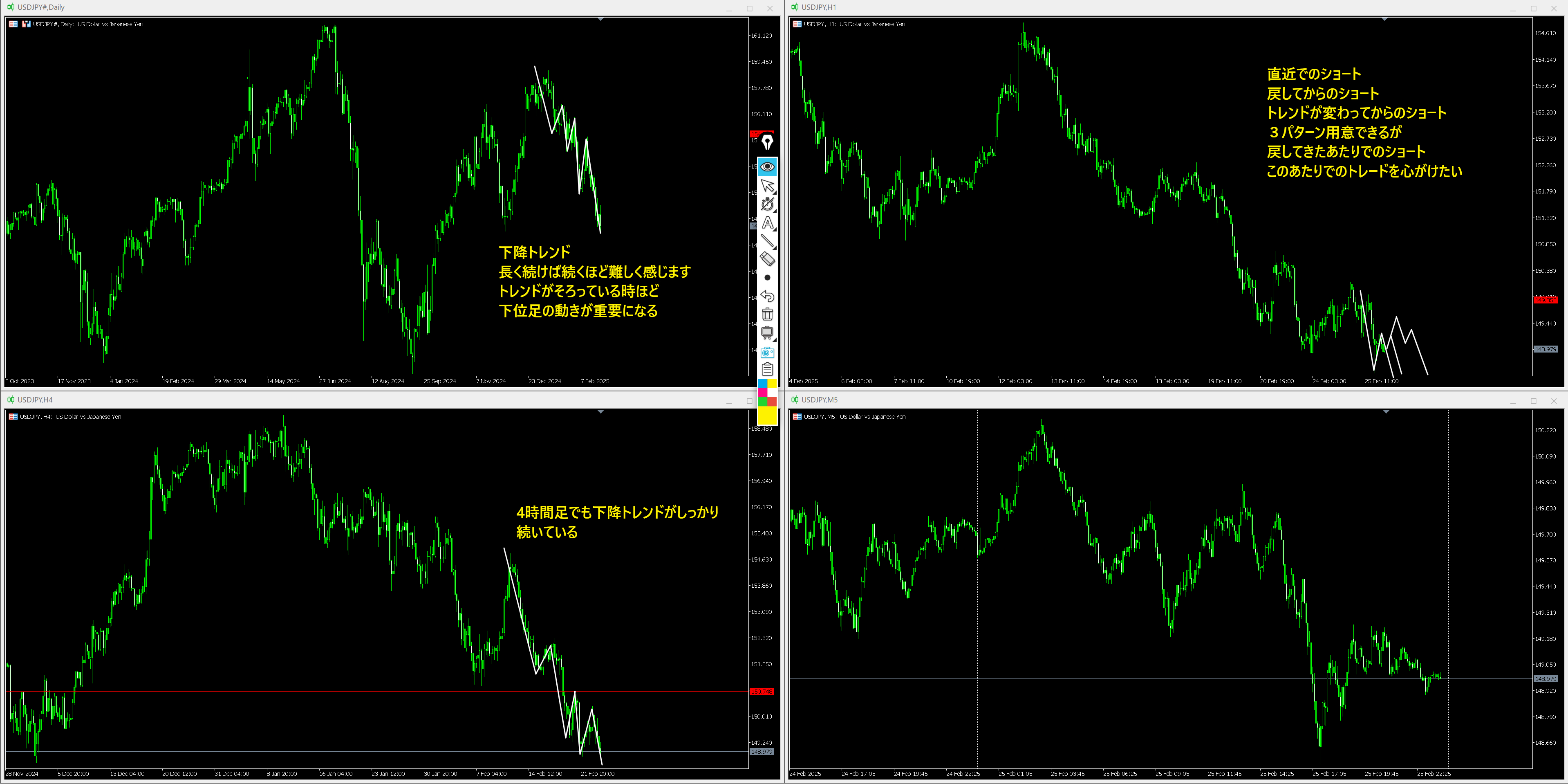This screenshot has width=1568, height=784.
Task: Close the USDJPY,H1 chart window
Action: [x=1553, y=9]
